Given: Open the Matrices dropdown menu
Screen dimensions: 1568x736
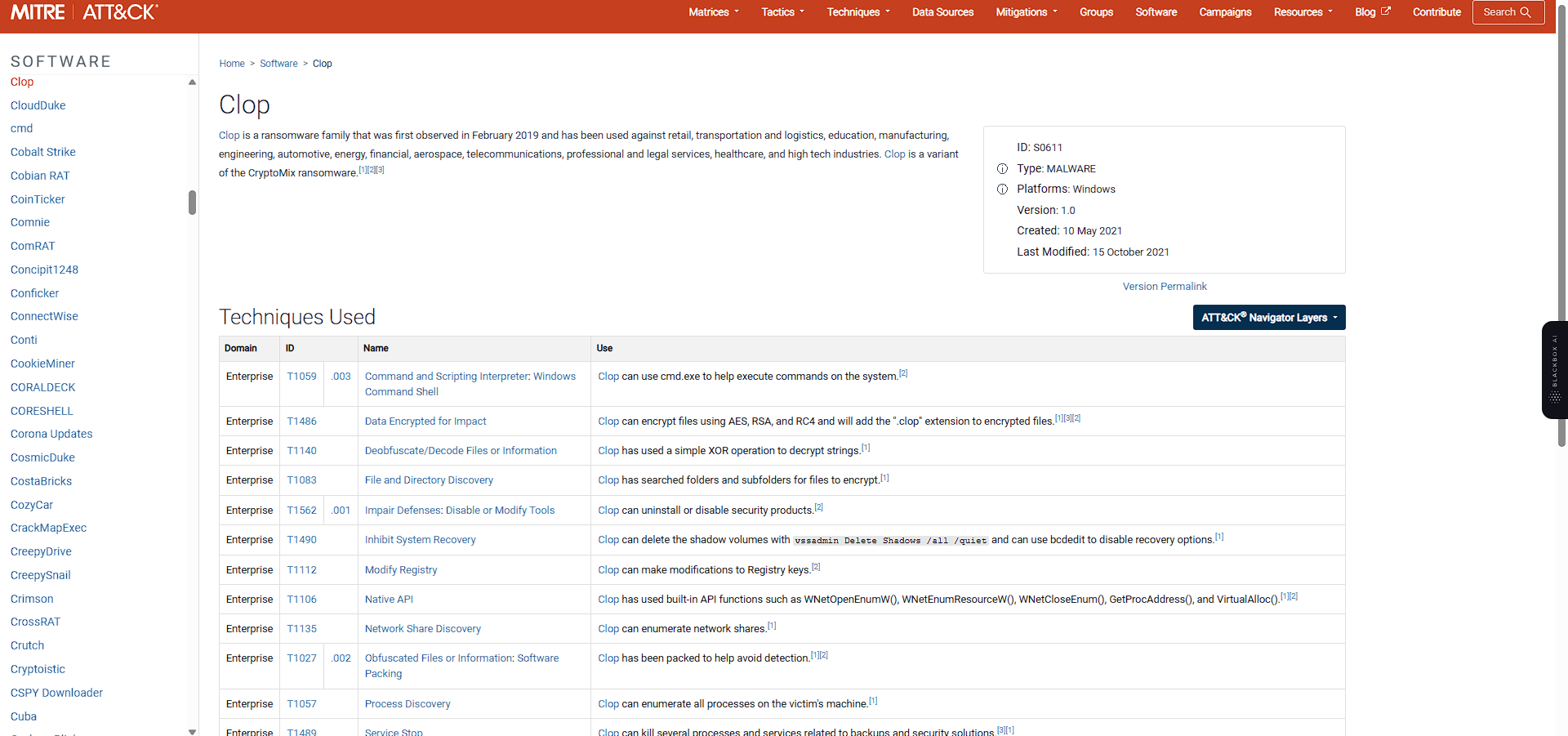Looking at the screenshot, I should 713,12.
